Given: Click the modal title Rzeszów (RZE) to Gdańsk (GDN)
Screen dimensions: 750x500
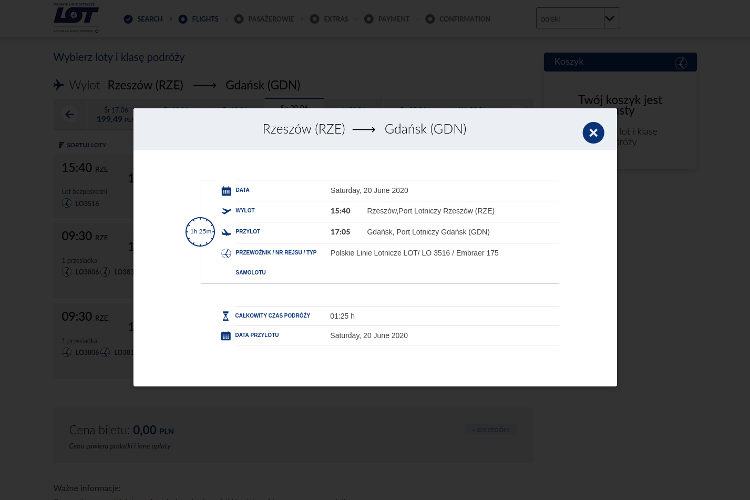Looking at the screenshot, I should 364,129.
